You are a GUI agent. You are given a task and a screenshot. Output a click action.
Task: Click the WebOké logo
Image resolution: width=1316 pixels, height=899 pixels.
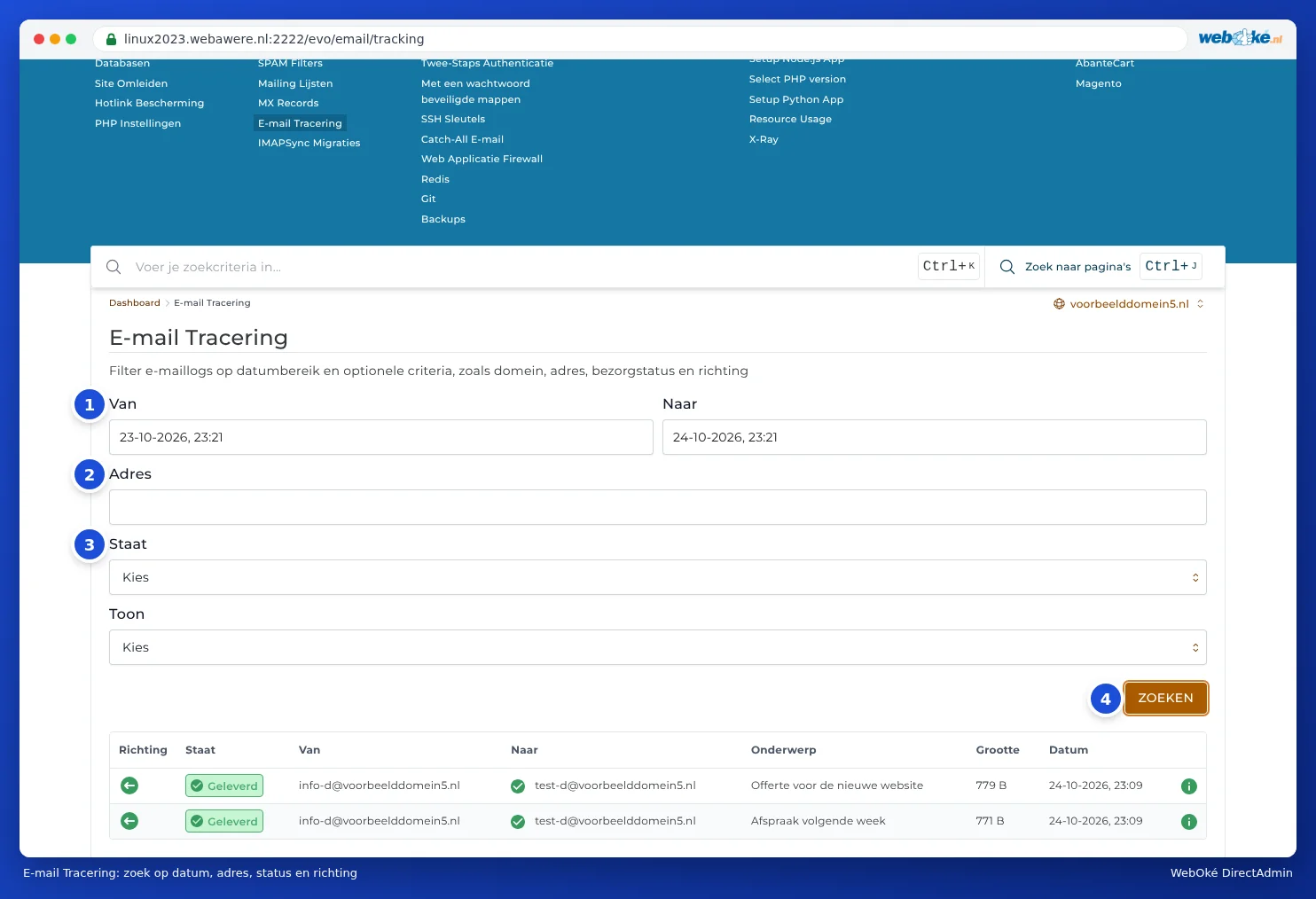1240,37
